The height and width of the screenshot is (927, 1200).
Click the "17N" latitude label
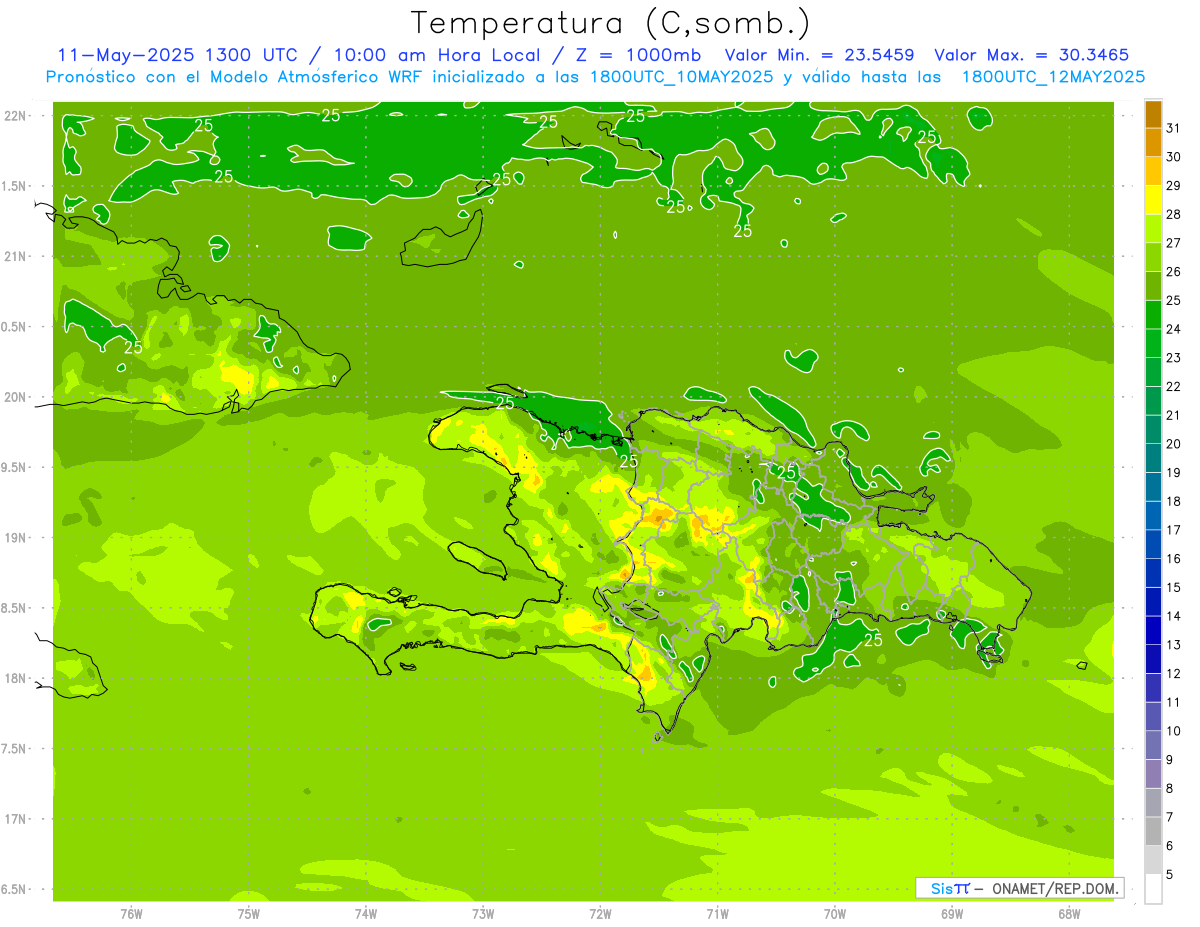(14, 819)
